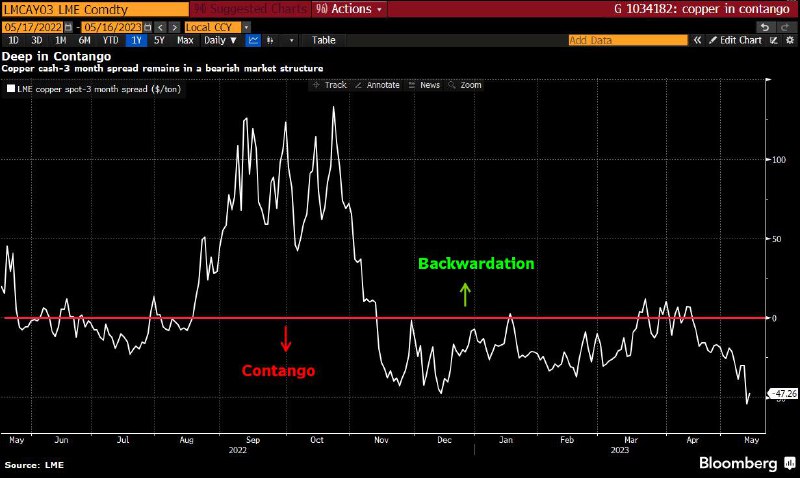Select the YTD range tab
The height and width of the screenshot is (478, 800).
pyautogui.click(x=110, y=40)
